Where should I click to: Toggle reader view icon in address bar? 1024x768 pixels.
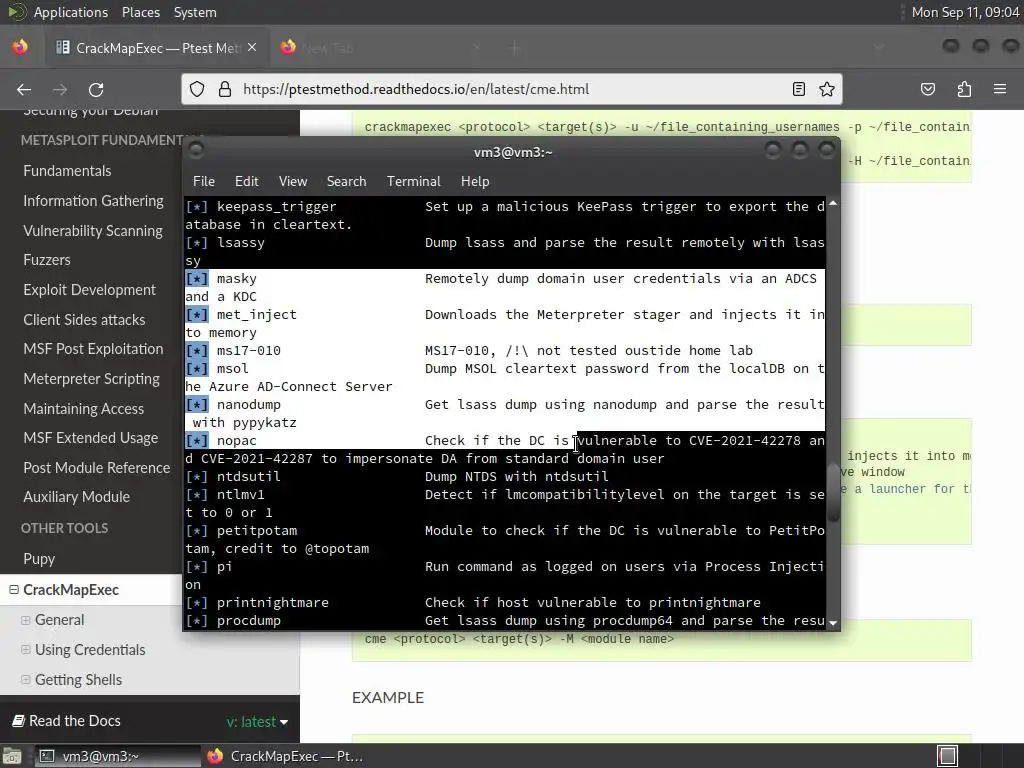coord(799,89)
